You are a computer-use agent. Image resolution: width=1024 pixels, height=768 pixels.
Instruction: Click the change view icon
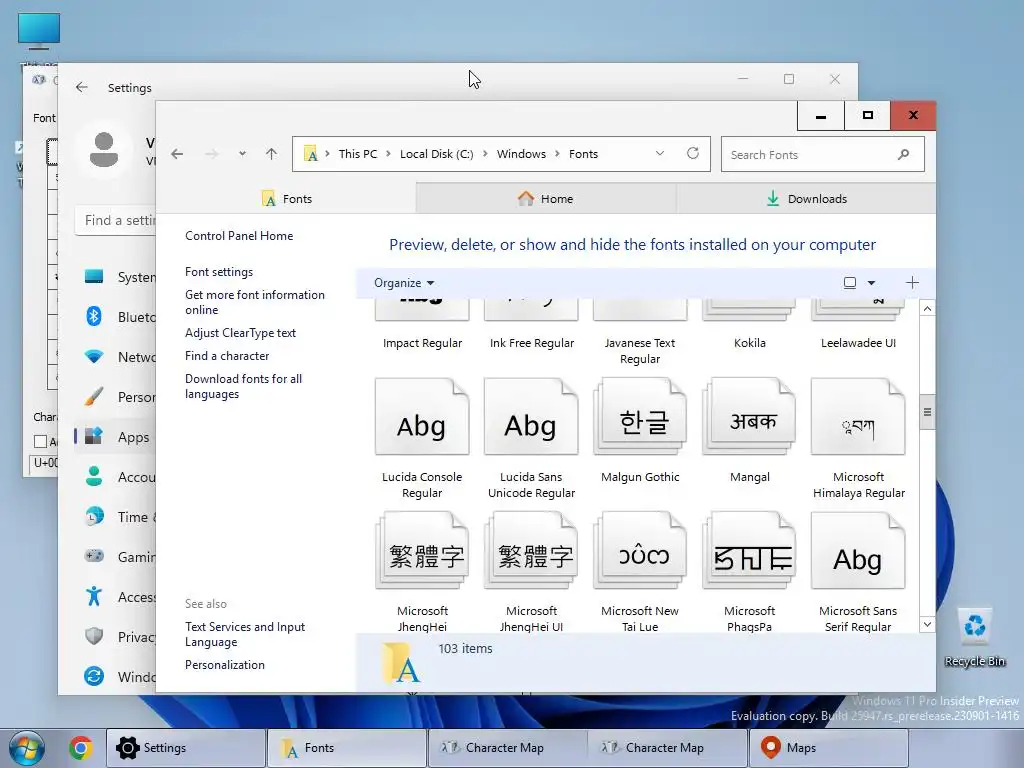[850, 283]
